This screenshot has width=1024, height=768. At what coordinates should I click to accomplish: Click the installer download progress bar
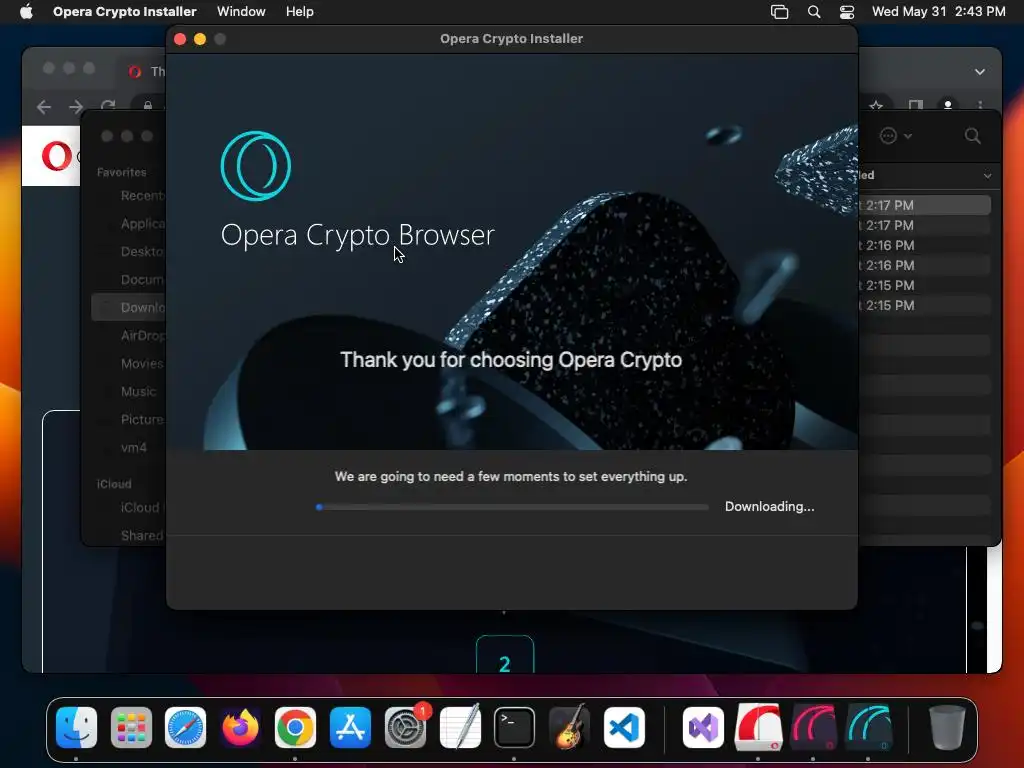pyautogui.click(x=512, y=507)
